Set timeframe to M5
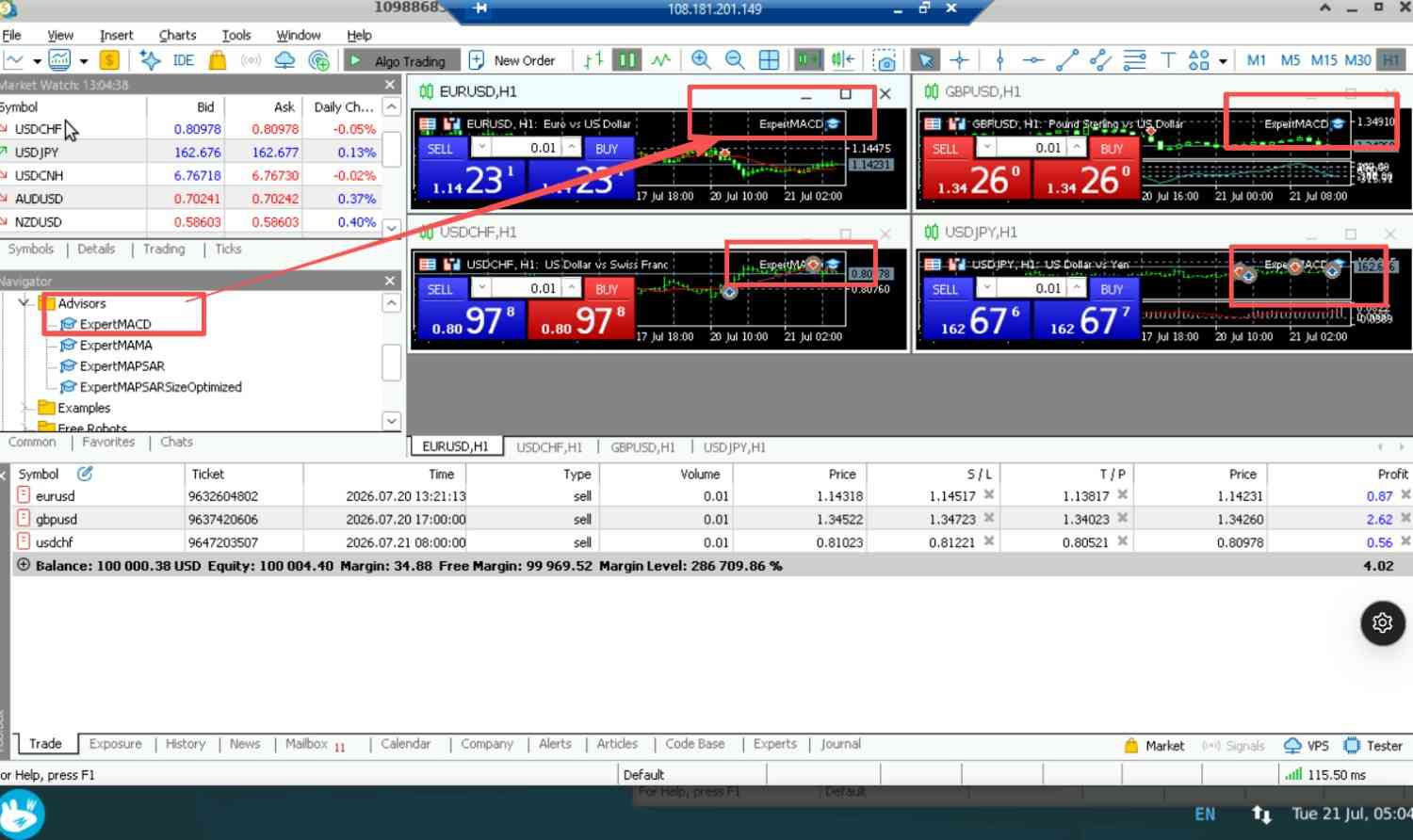1413x840 pixels. pos(1291,60)
